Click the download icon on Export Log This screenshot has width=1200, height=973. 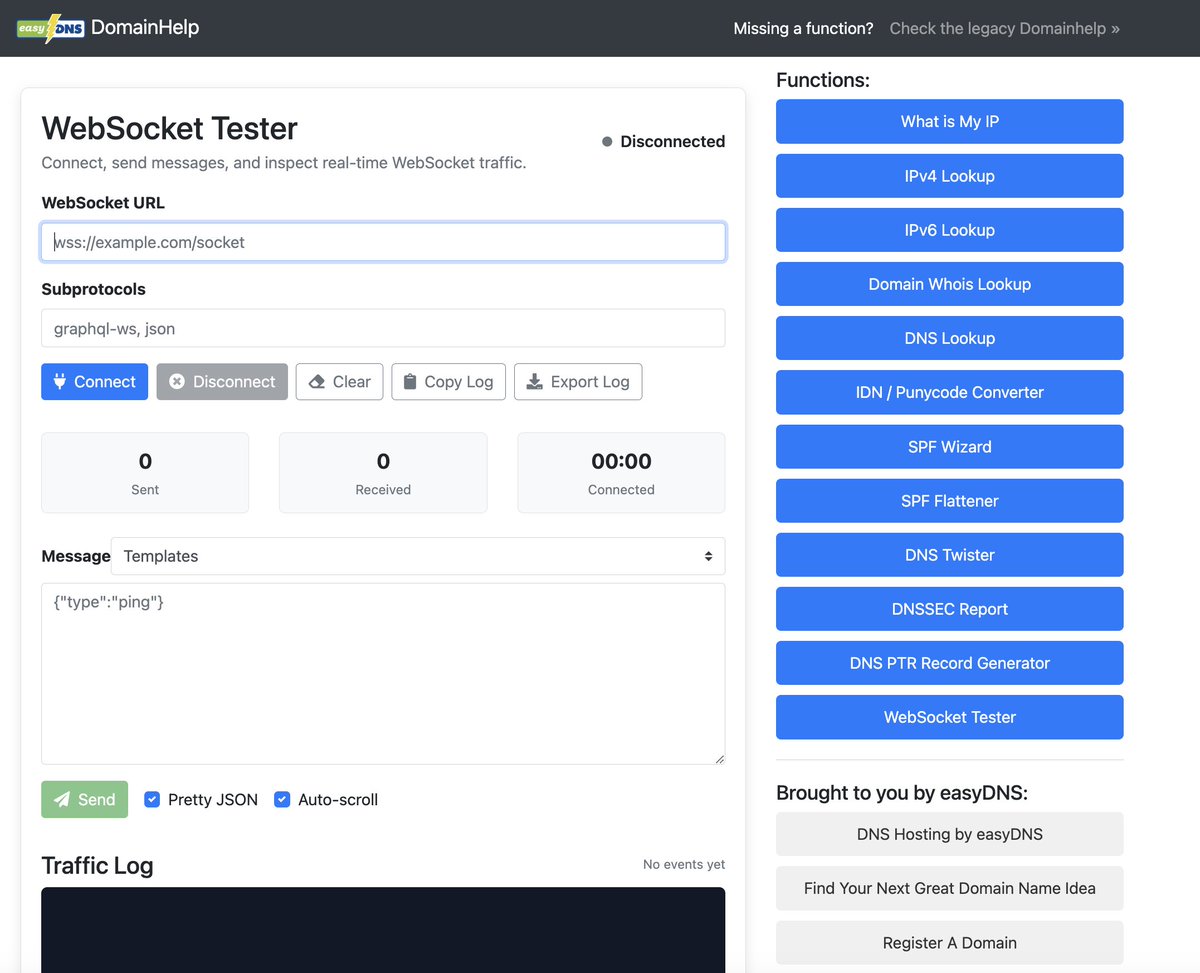tap(535, 381)
